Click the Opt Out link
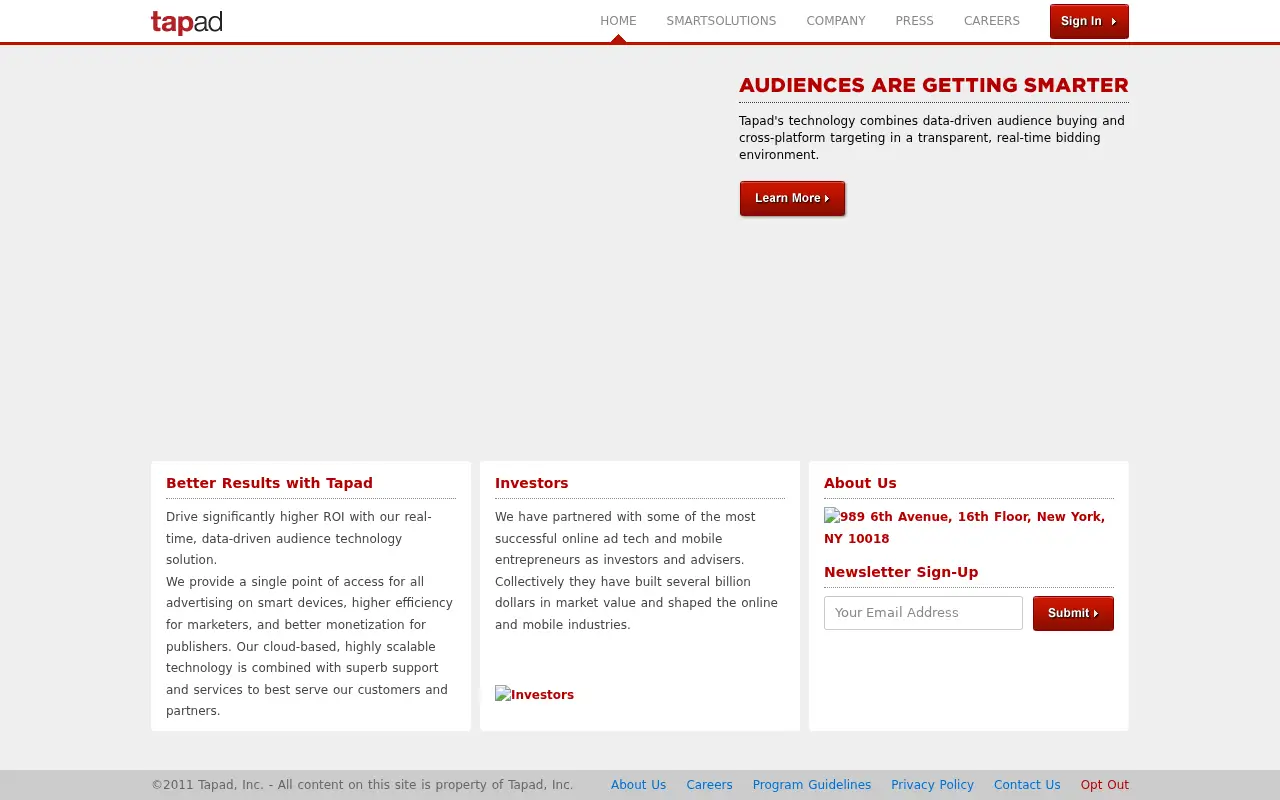This screenshot has height=800, width=1280. tap(1105, 785)
